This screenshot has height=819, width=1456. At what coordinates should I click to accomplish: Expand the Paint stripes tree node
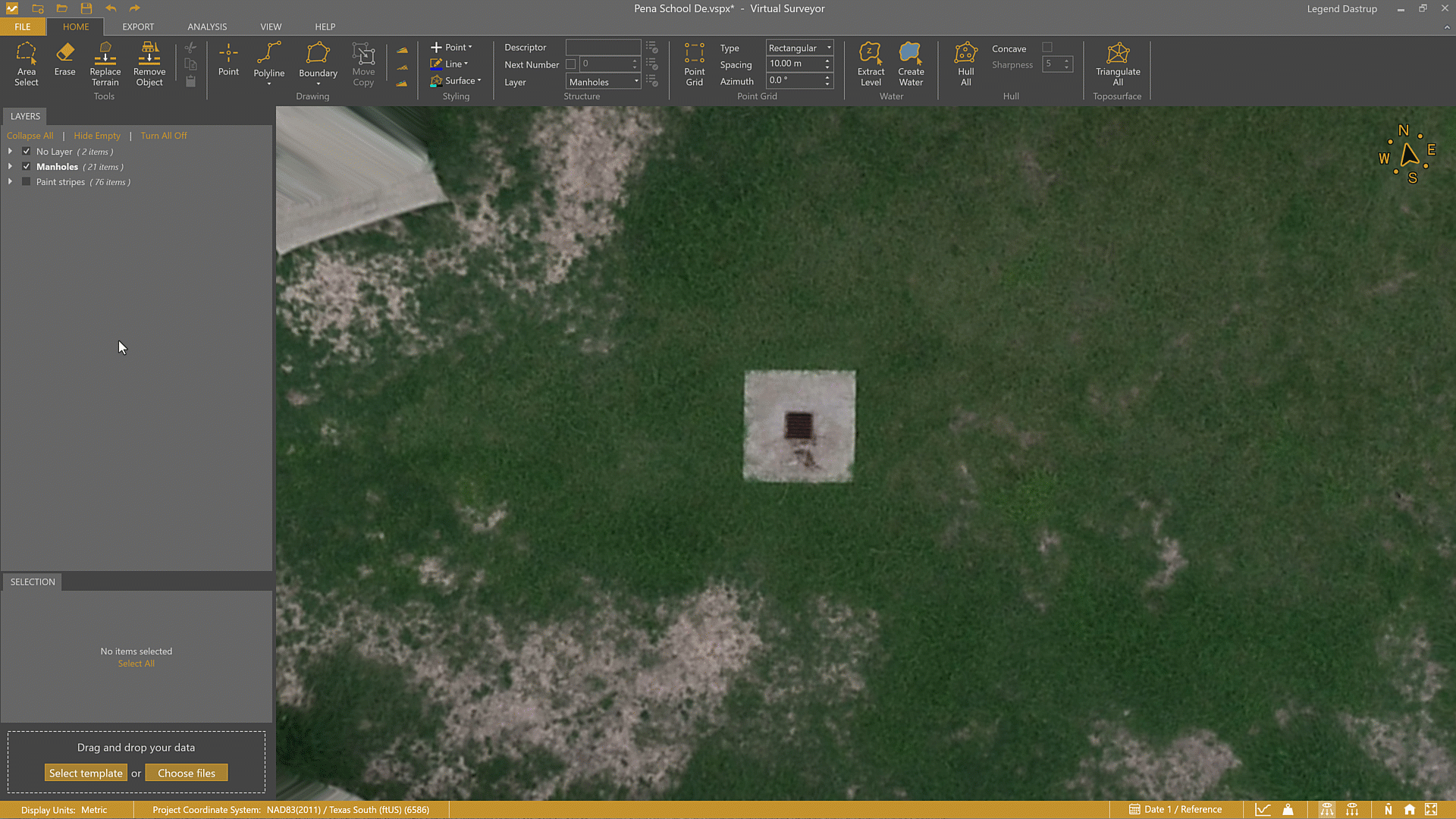click(x=10, y=181)
